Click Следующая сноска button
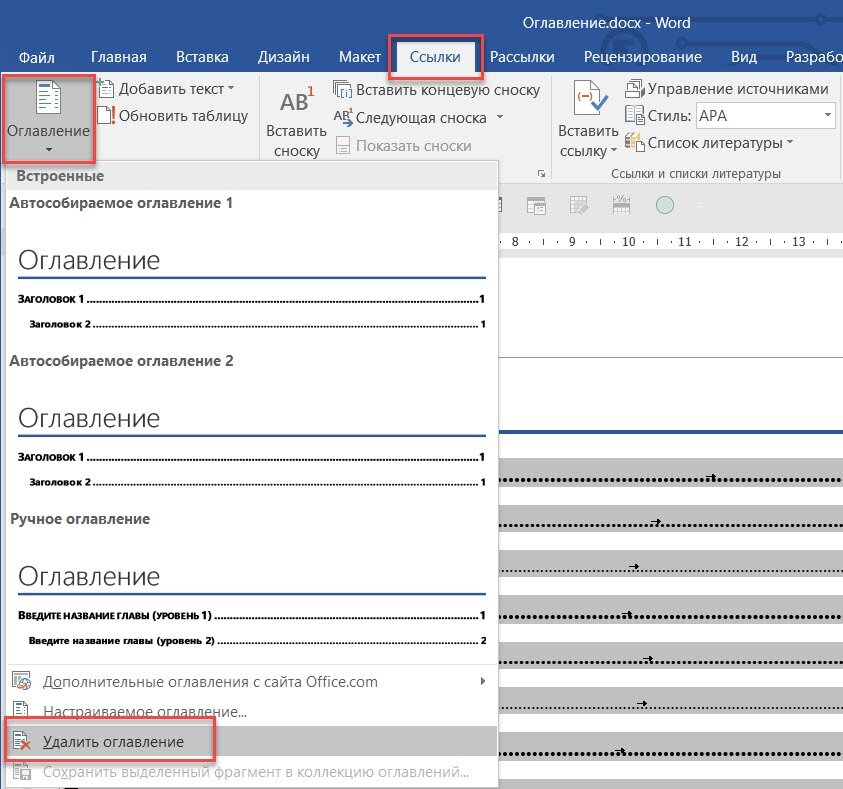This screenshot has height=789, width=843. 410,118
